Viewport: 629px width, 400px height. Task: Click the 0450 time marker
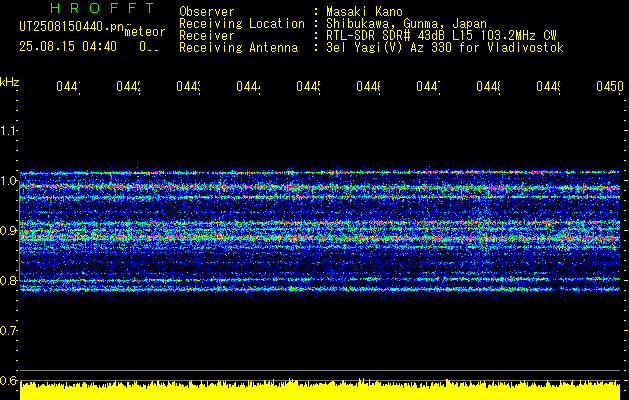(x=610, y=86)
